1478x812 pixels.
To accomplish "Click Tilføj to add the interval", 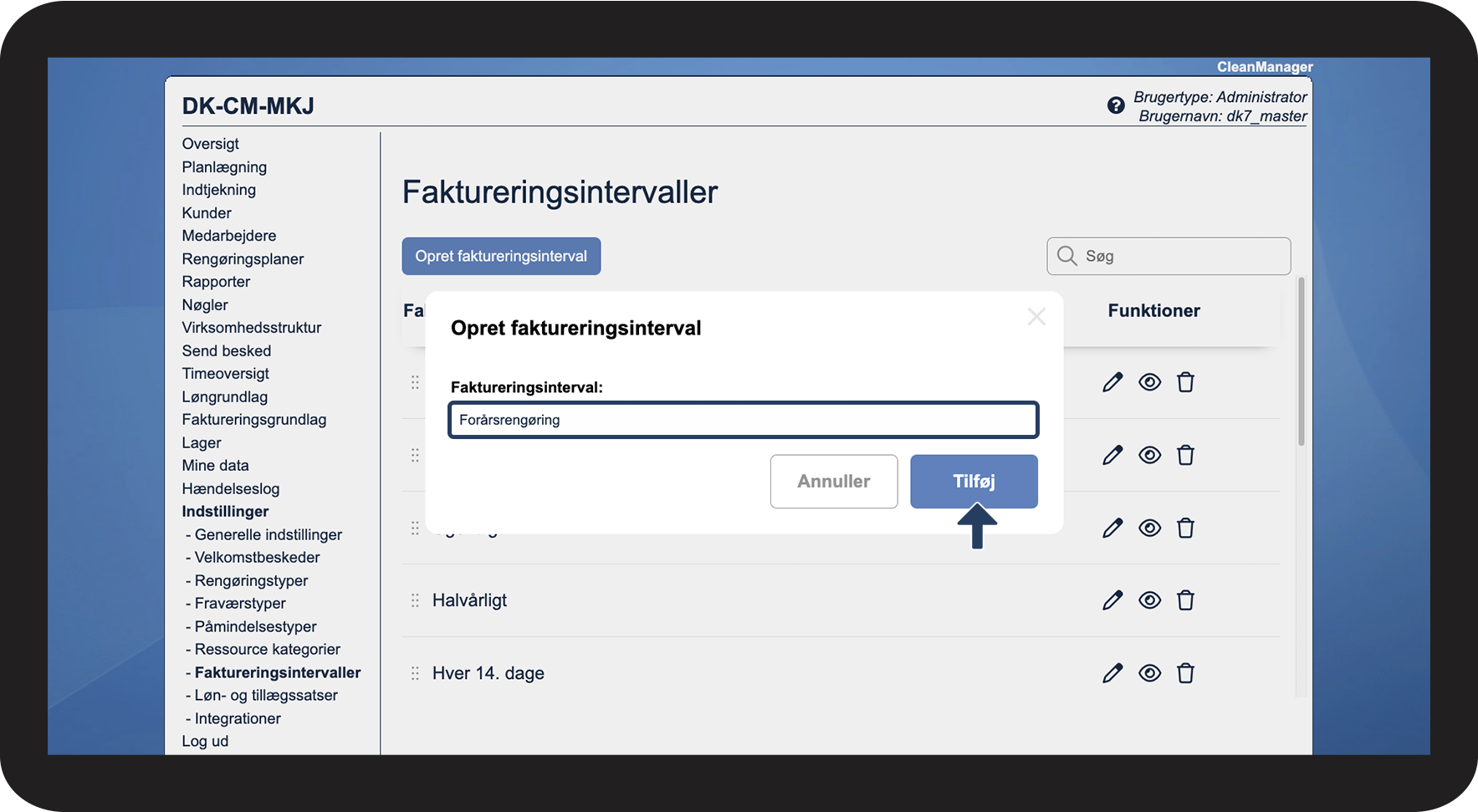I will [974, 481].
